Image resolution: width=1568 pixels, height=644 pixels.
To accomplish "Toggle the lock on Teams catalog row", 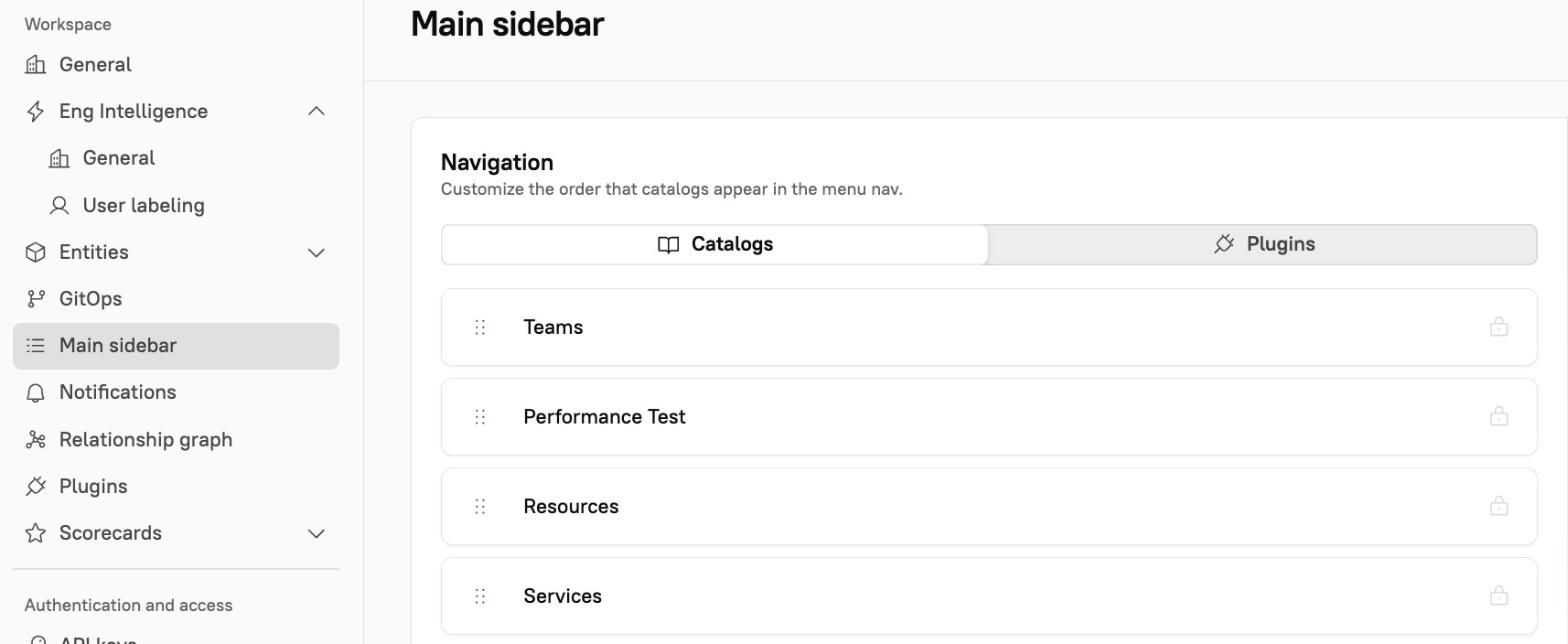I will [1498, 327].
